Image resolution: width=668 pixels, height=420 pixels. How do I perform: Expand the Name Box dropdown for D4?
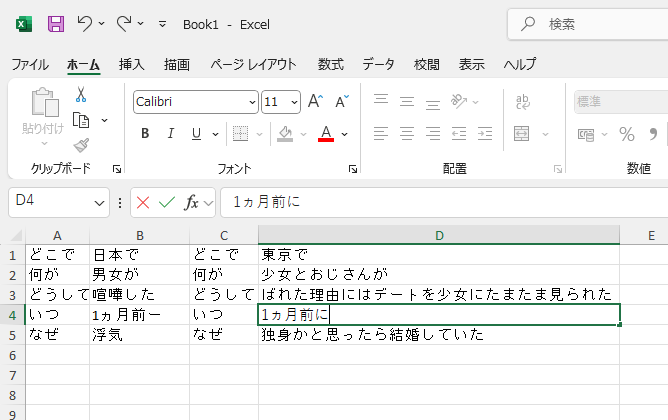pyautogui.click(x=99, y=202)
